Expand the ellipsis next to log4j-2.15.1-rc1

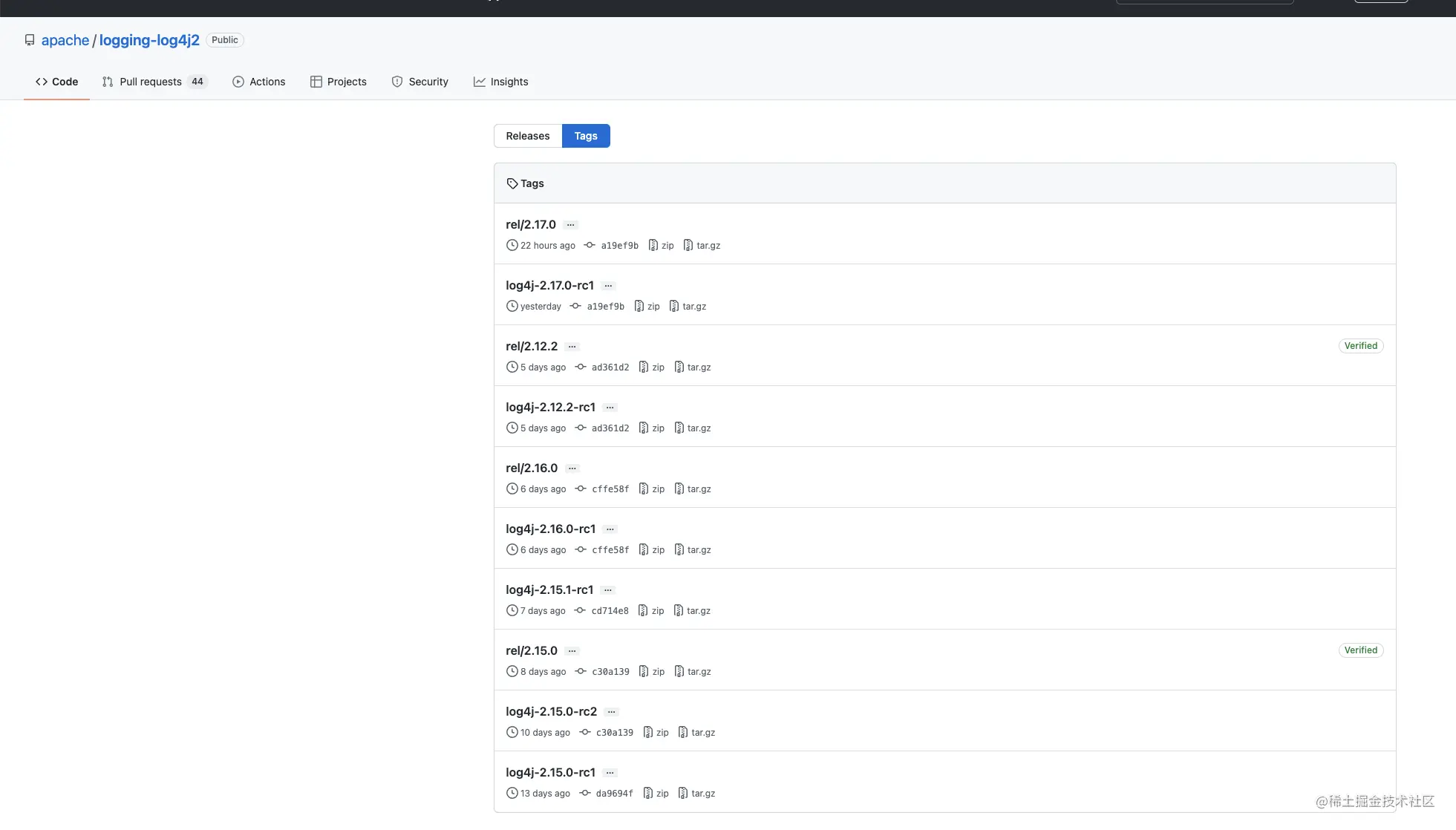tap(608, 590)
